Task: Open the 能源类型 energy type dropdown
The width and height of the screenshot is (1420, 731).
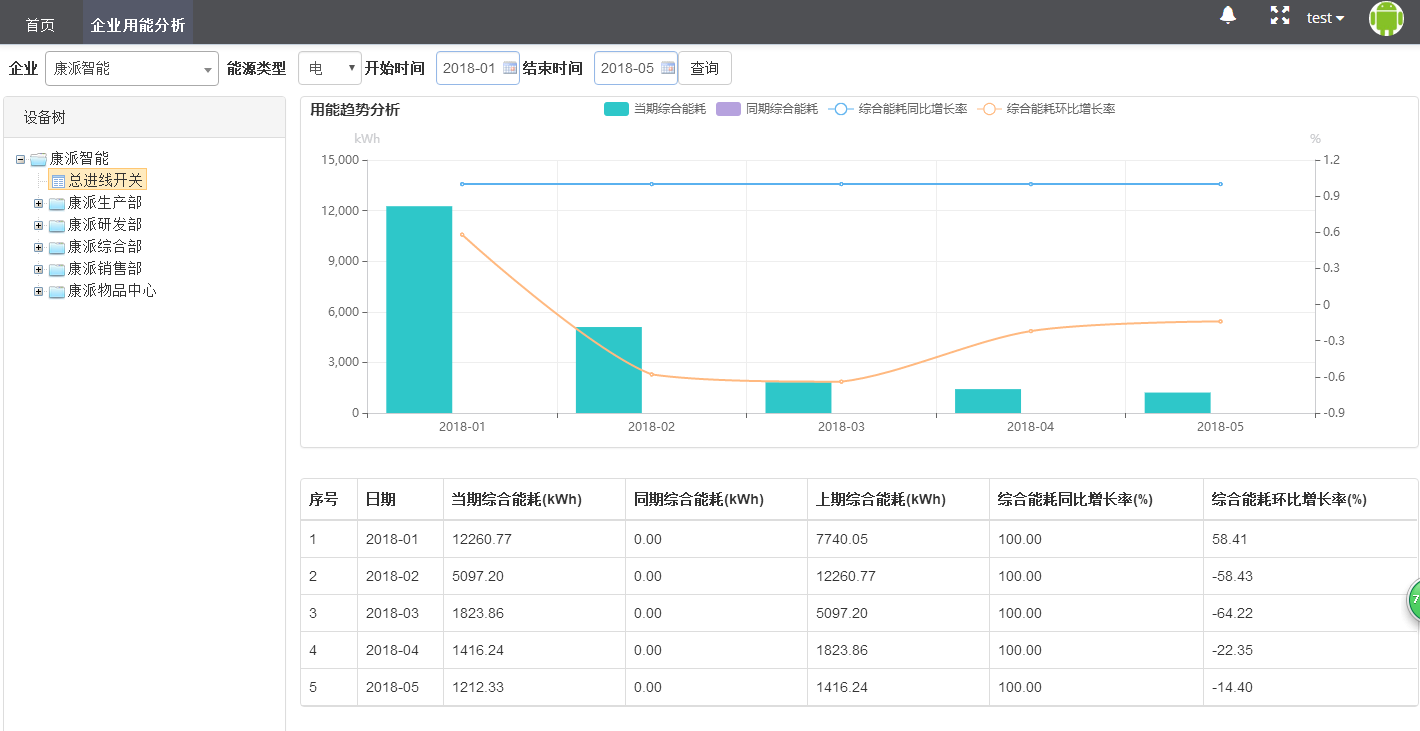Action: [x=329, y=68]
